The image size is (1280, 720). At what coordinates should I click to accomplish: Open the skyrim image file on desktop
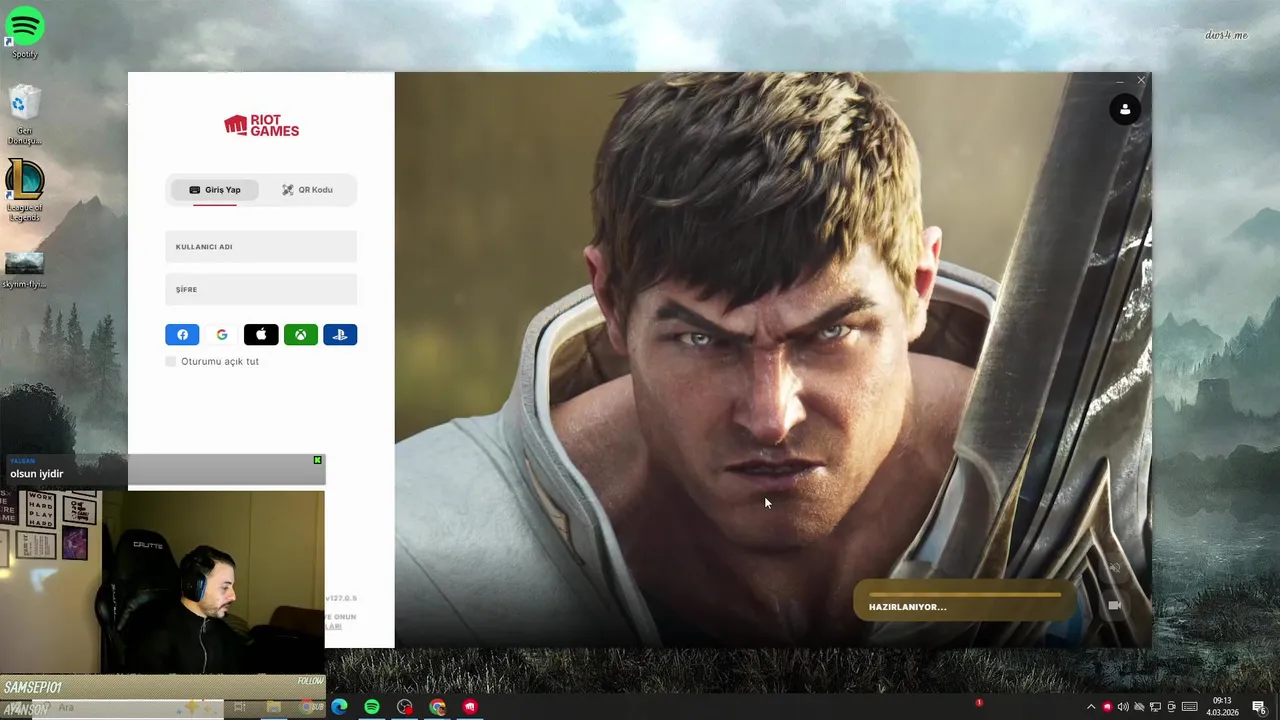[x=24, y=270]
